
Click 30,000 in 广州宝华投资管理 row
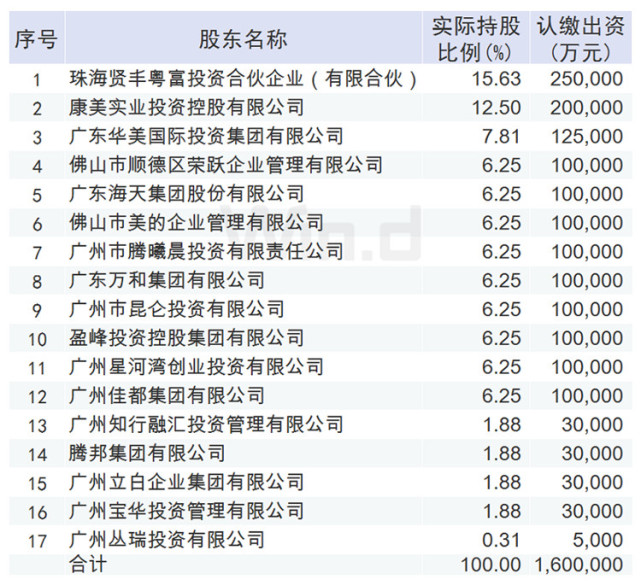[592, 511]
